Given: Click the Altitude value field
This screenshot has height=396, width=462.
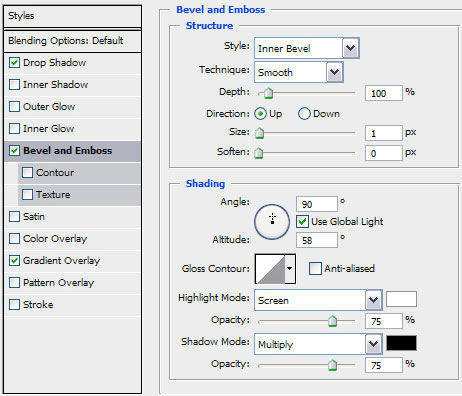Looking at the screenshot, I should coord(316,240).
